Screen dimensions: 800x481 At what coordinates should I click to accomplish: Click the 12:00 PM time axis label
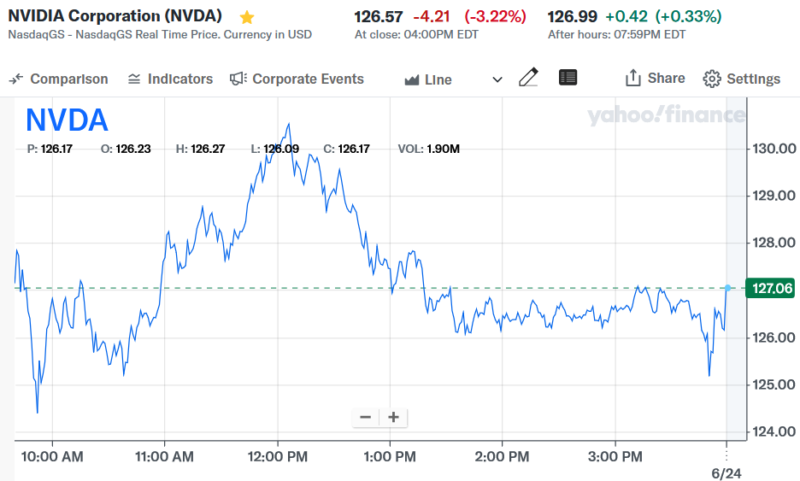coord(277,456)
